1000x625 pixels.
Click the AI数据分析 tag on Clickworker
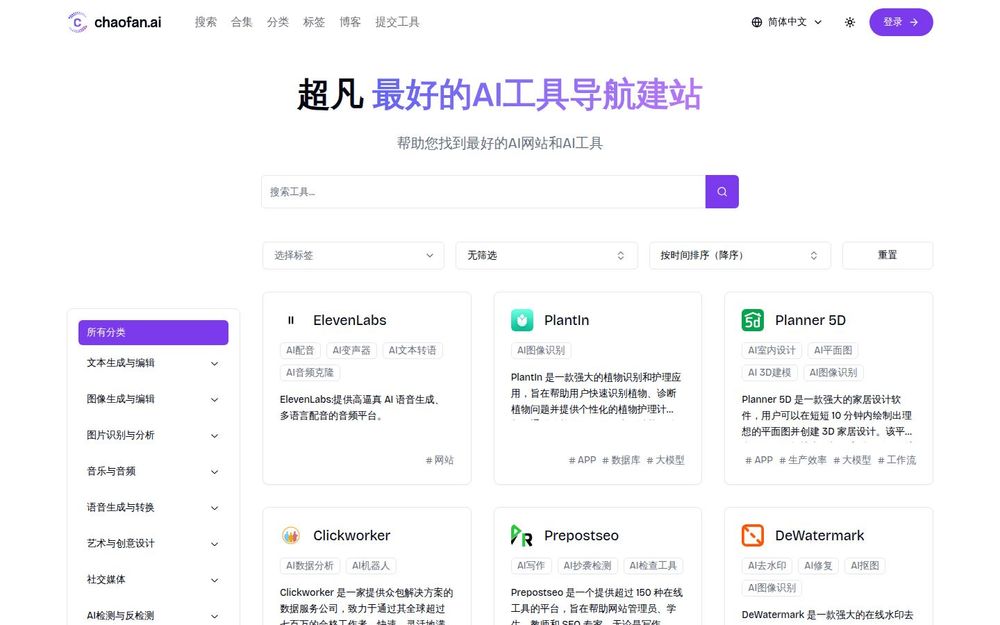310,566
